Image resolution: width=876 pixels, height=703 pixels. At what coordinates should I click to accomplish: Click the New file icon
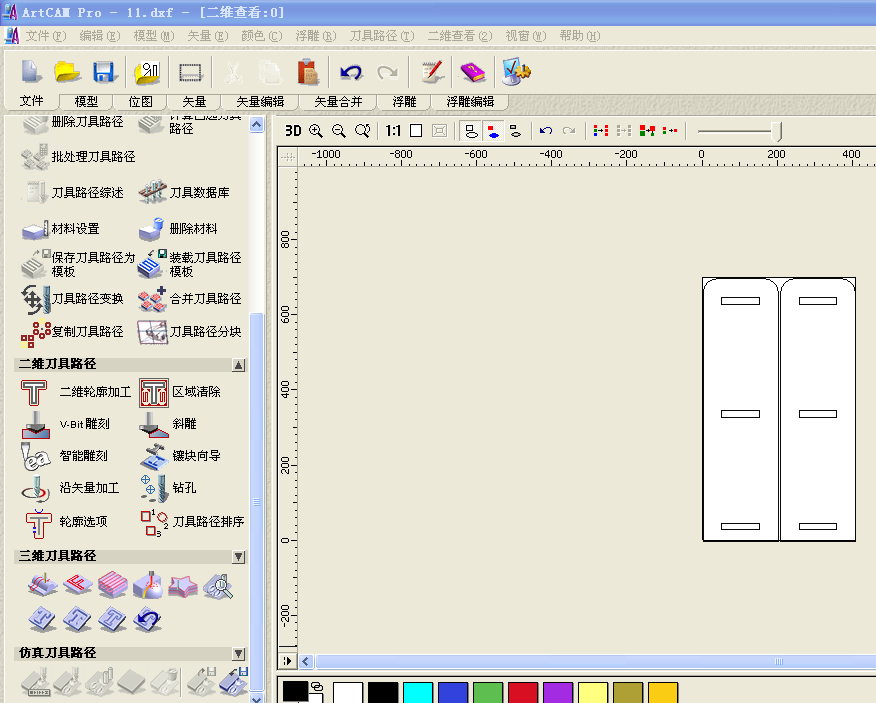coord(31,72)
